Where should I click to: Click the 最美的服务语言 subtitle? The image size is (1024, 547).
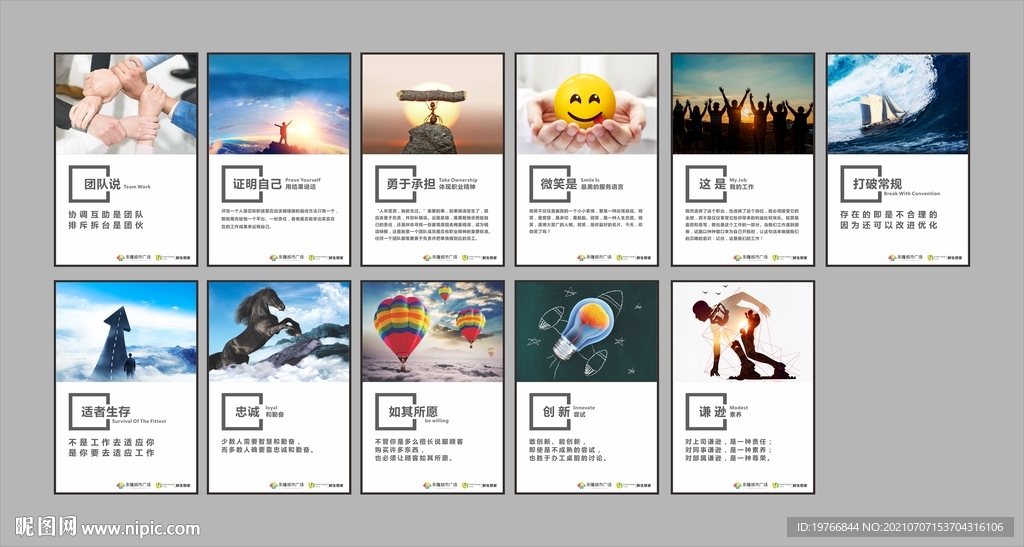[602, 187]
